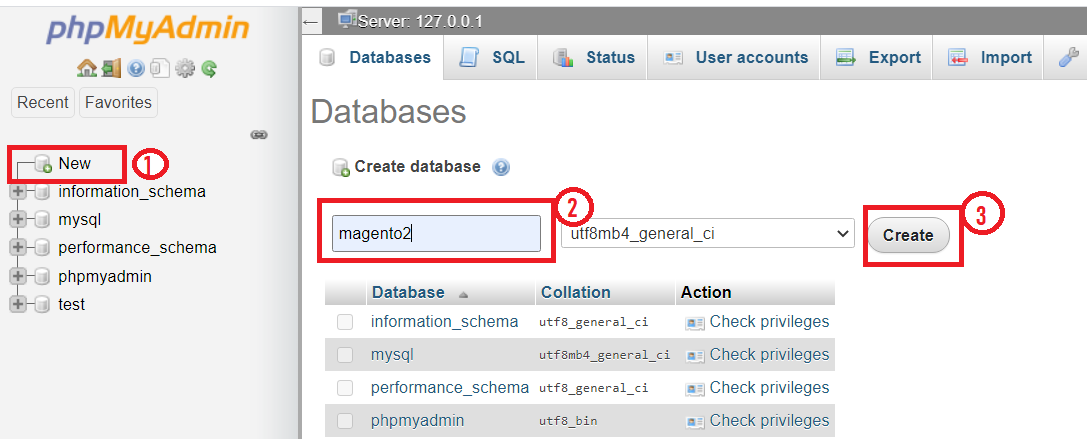Image resolution: width=1090 pixels, height=441 pixels.
Task: Expand phpmyadmin tree node
Action: (18, 276)
